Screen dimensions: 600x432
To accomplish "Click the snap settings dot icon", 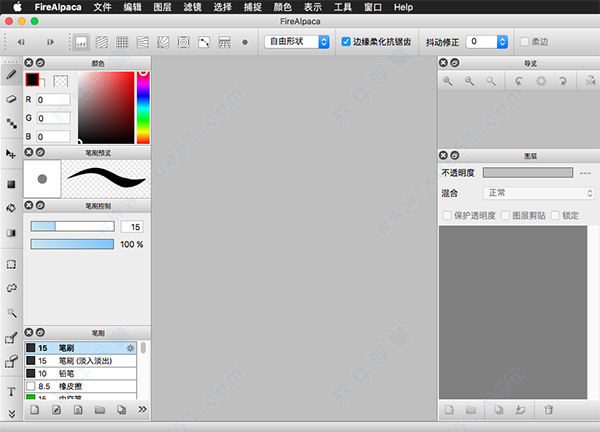I will 245,42.
